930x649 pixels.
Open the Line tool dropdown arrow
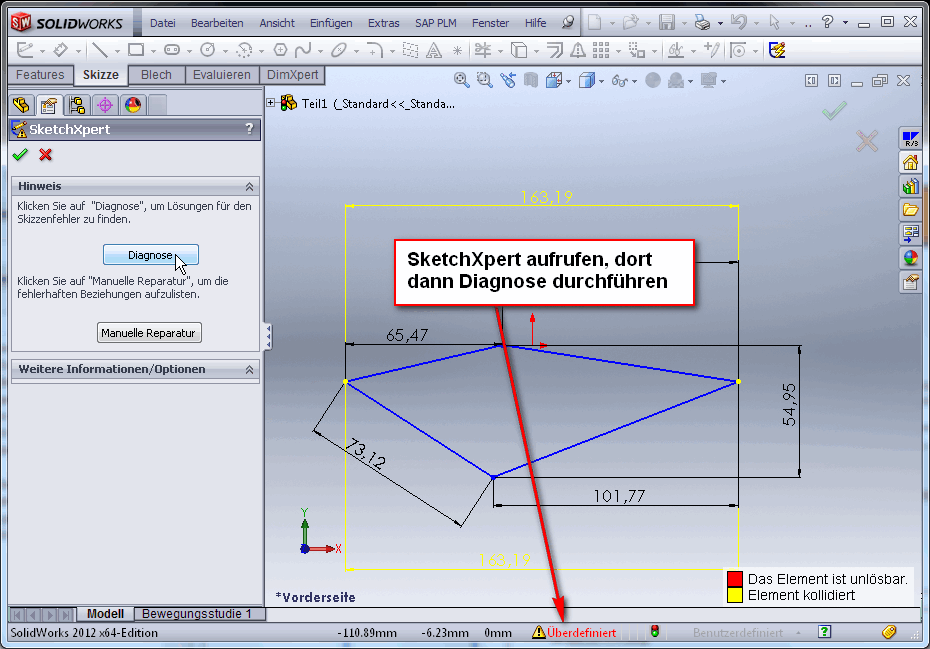click(x=117, y=51)
